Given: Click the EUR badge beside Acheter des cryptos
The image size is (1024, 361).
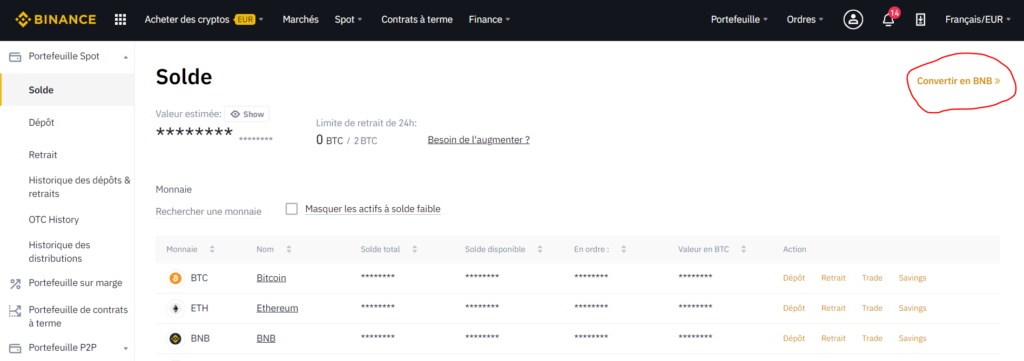Looking at the screenshot, I should 246,20.
